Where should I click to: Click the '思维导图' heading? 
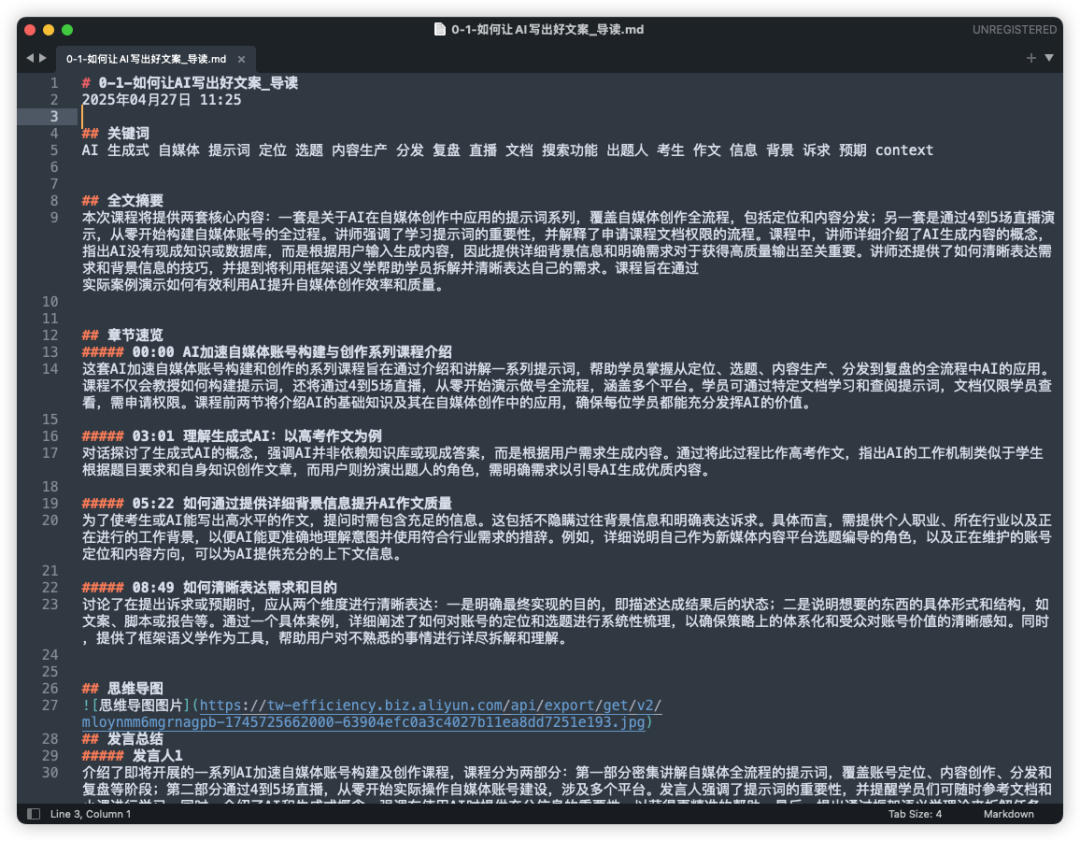point(135,689)
